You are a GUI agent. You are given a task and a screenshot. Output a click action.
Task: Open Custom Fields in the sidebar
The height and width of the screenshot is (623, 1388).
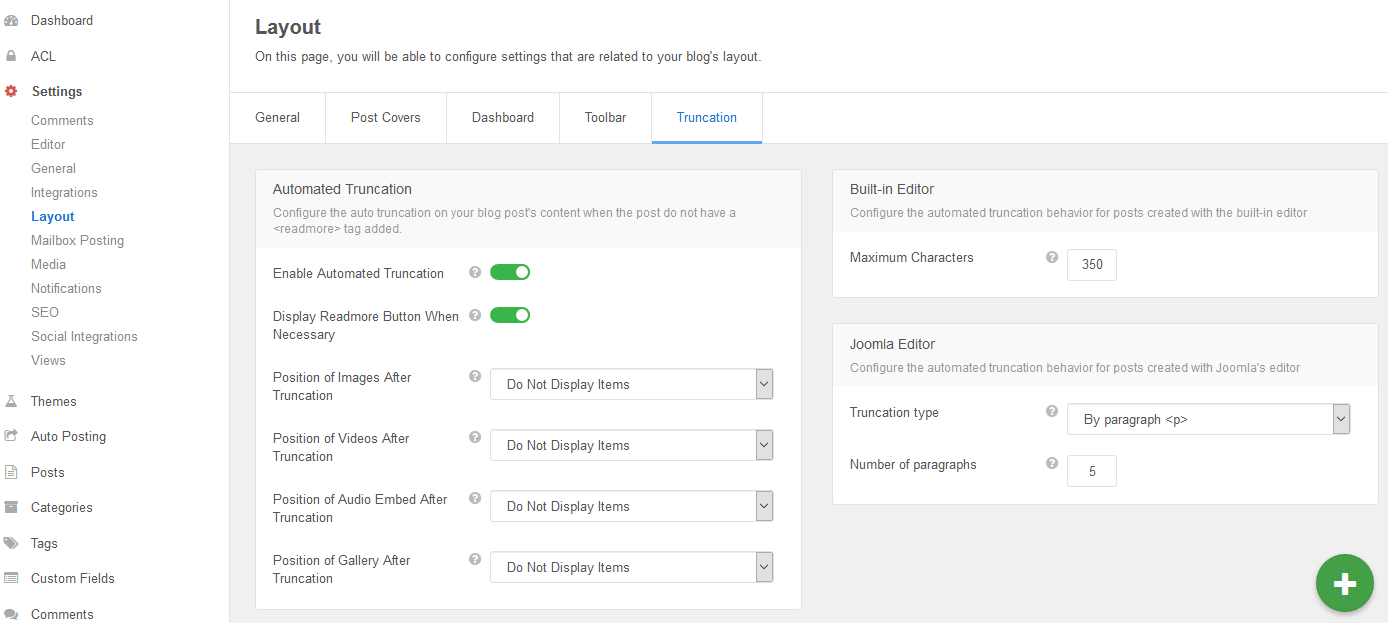pos(73,578)
